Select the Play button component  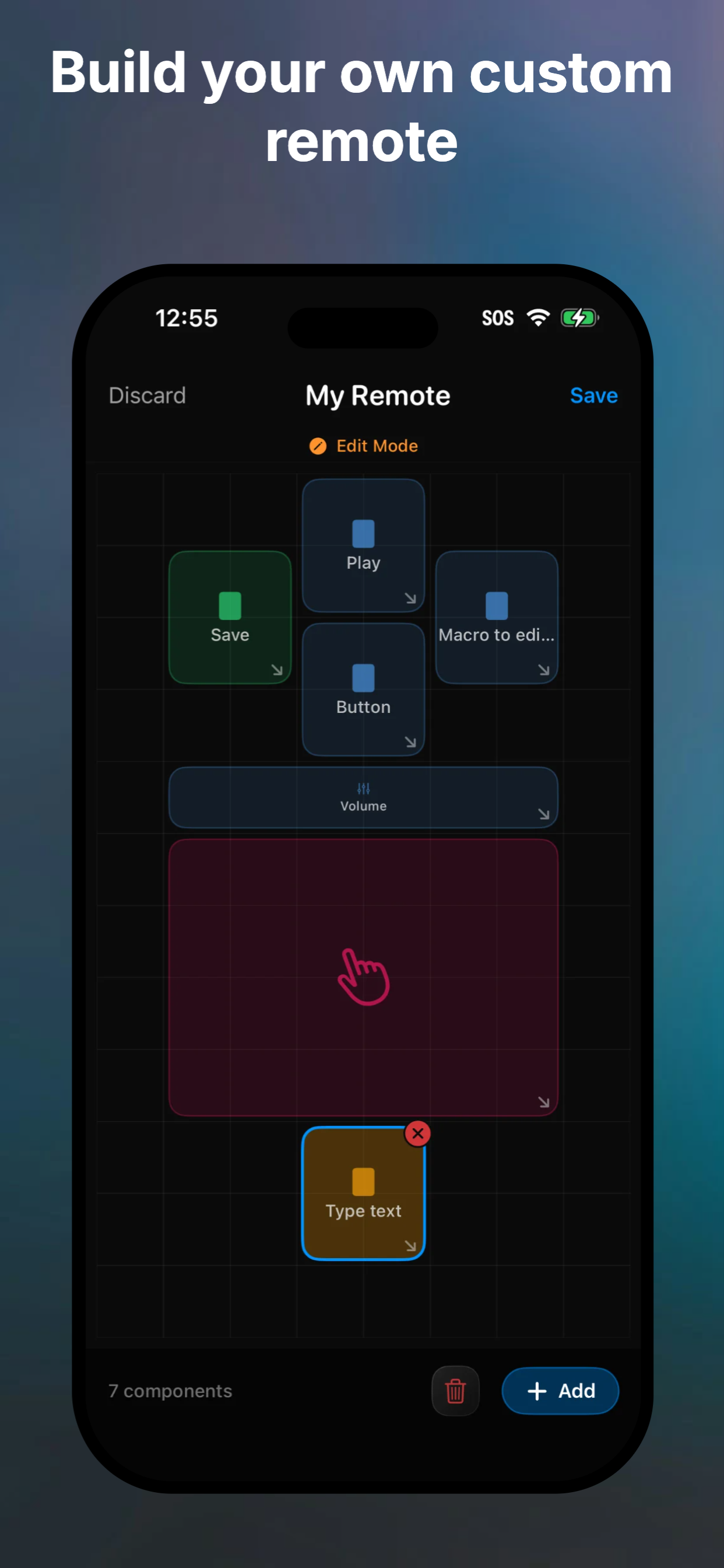[363, 545]
